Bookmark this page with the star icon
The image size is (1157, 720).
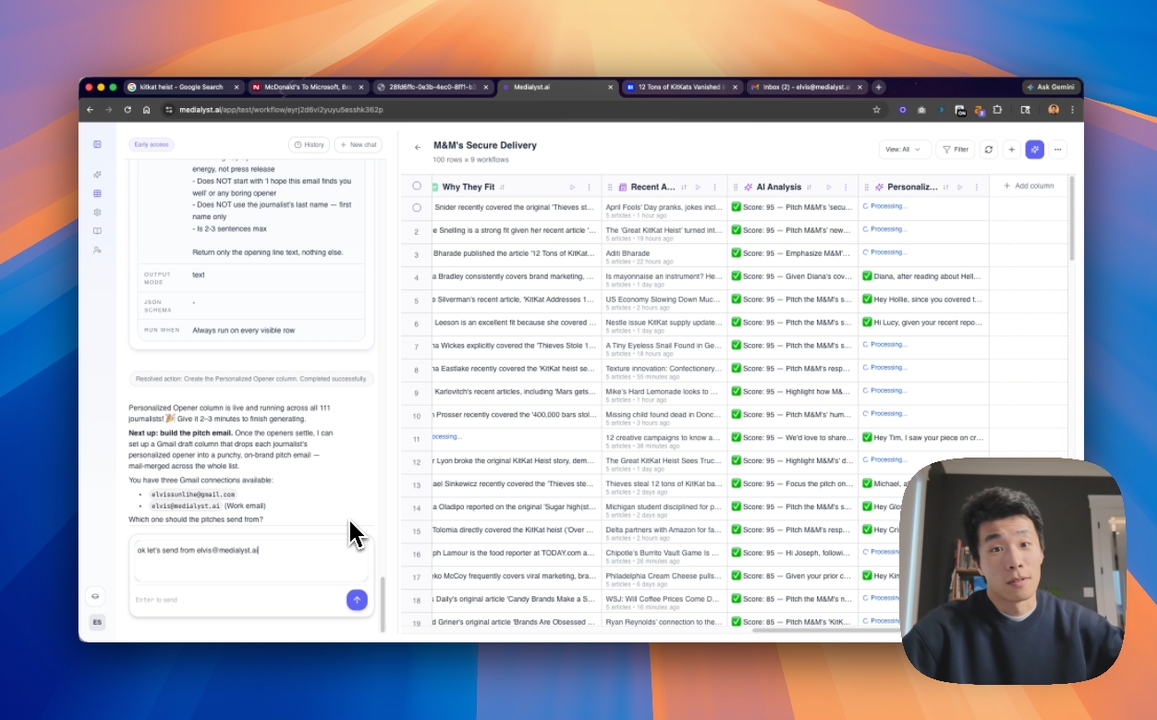[x=877, y=110]
